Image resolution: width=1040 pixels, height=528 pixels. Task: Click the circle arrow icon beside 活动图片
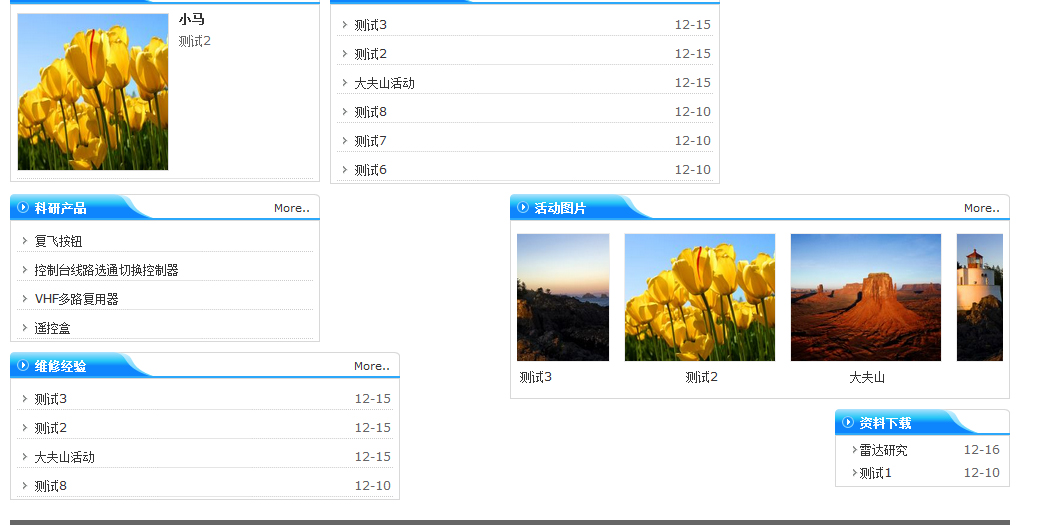tap(523, 208)
